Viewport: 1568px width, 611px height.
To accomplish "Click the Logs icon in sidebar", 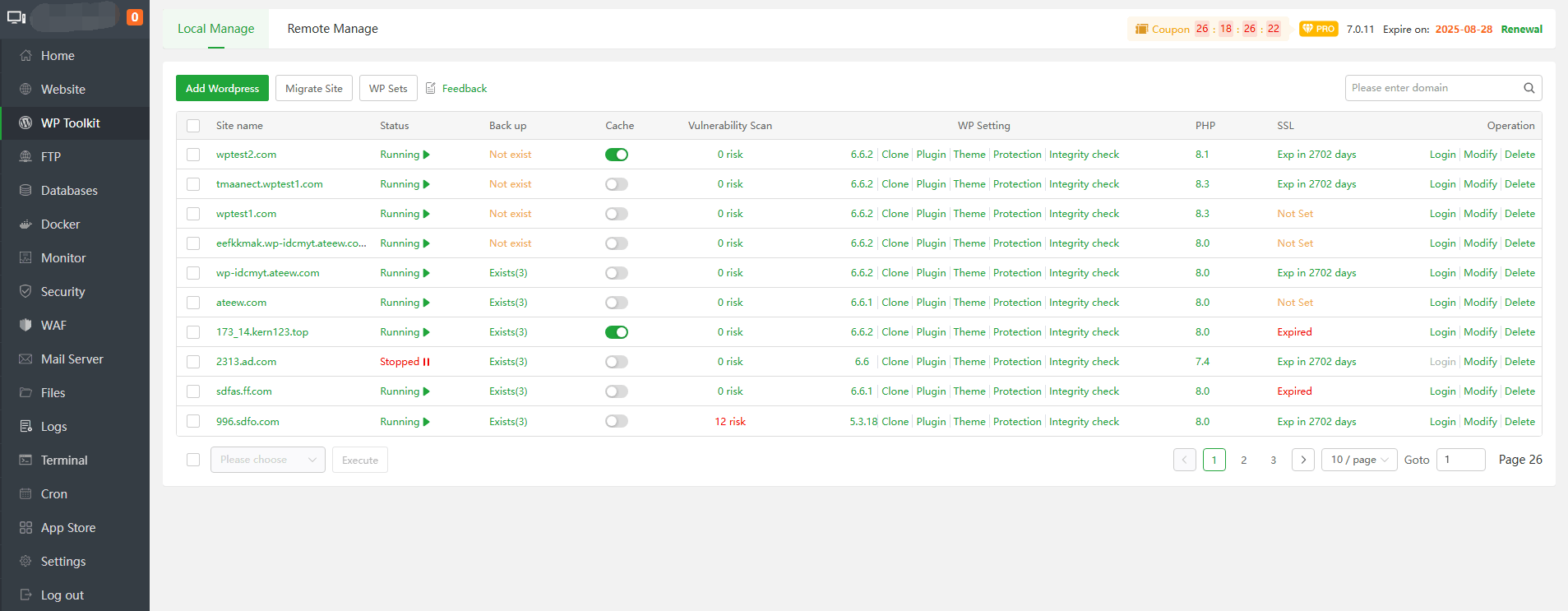I will (x=25, y=427).
